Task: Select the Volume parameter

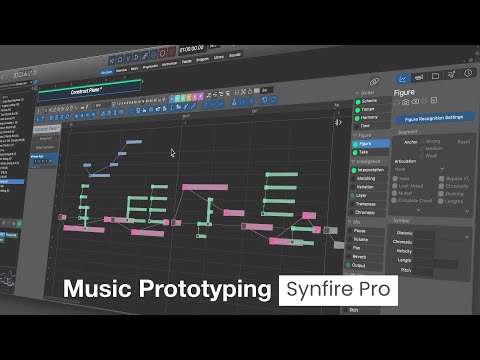Action: [365, 240]
